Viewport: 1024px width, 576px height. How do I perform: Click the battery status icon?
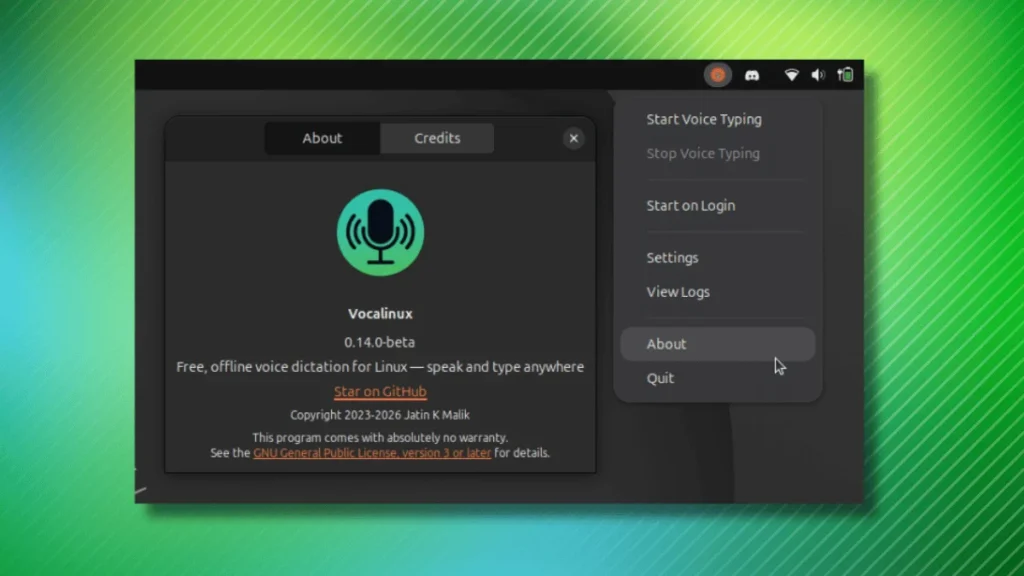(845, 75)
